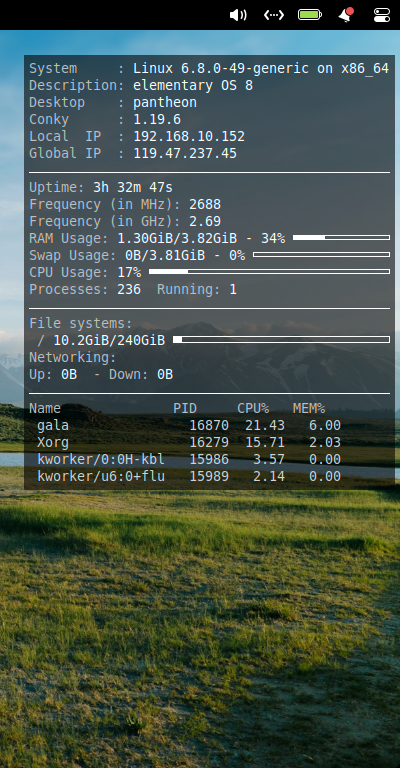The width and height of the screenshot is (400, 768).
Task: Click the local IP 192.168.10.152
Action: [189, 137]
